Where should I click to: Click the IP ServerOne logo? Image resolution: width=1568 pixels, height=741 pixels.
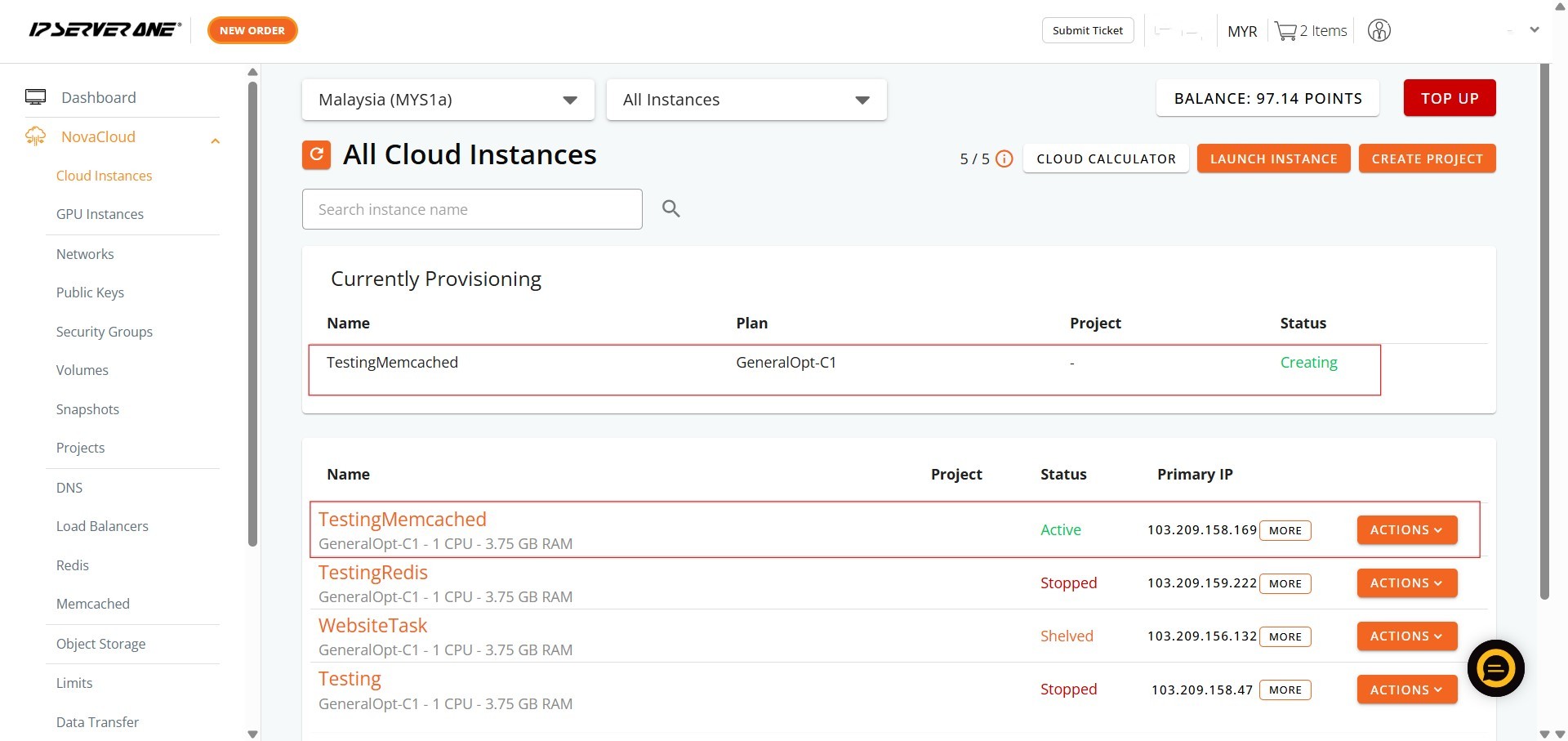pos(105,30)
